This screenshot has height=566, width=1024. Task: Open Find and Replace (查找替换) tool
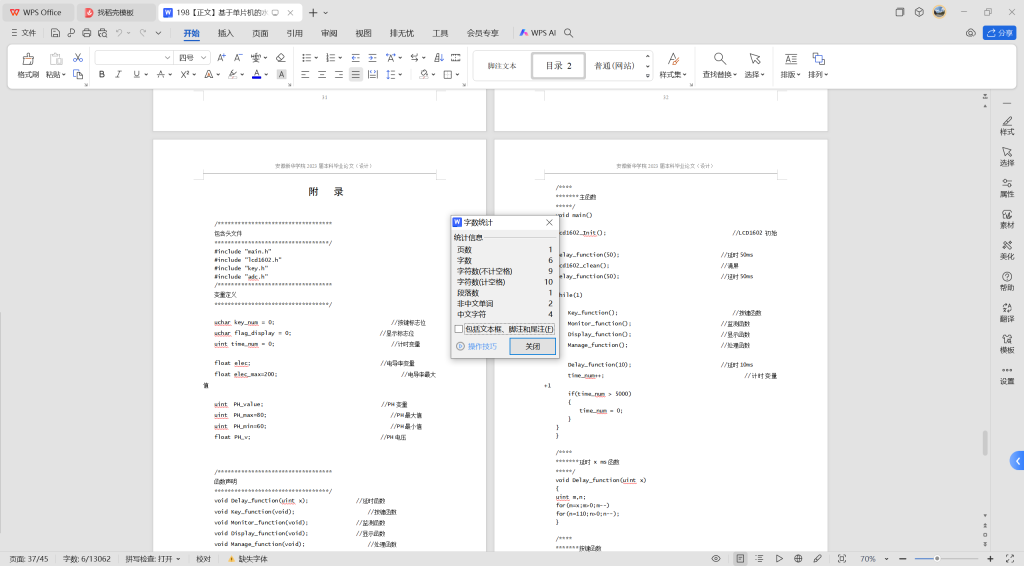point(720,64)
